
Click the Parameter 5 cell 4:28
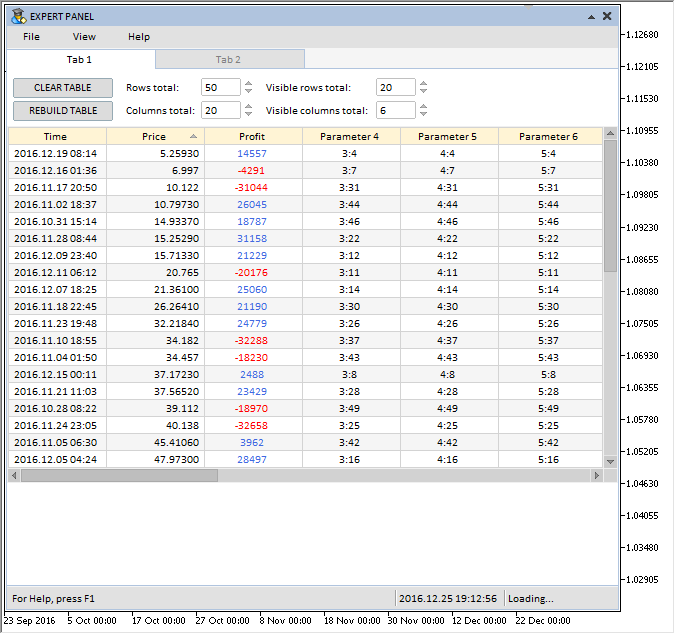(449, 392)
